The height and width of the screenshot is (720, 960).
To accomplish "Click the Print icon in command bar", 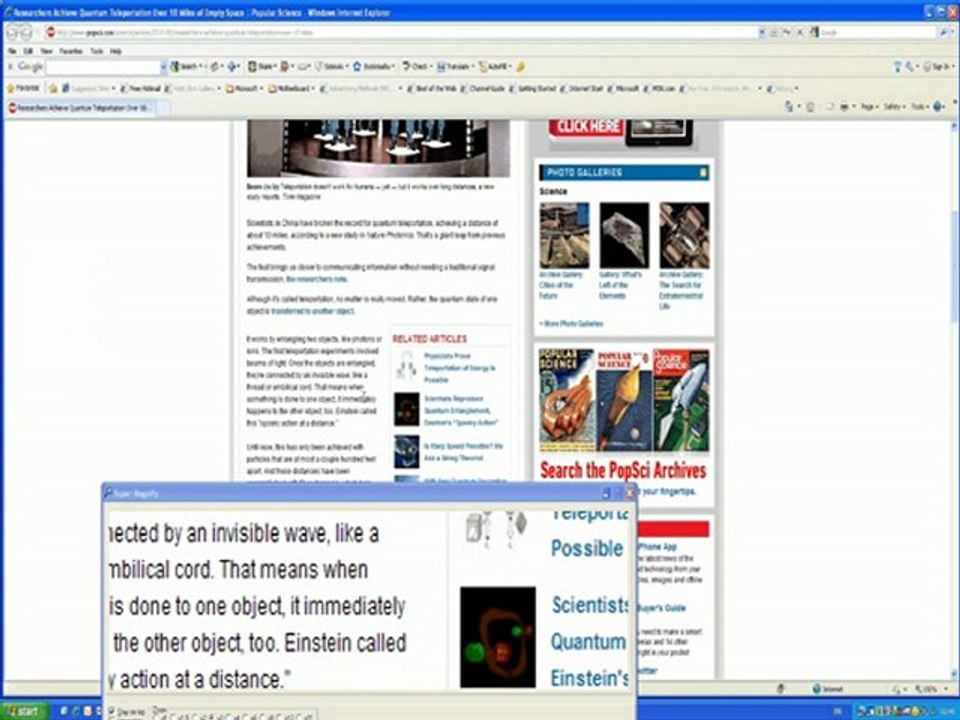I will pyautogui.click(x=845, y=107).
